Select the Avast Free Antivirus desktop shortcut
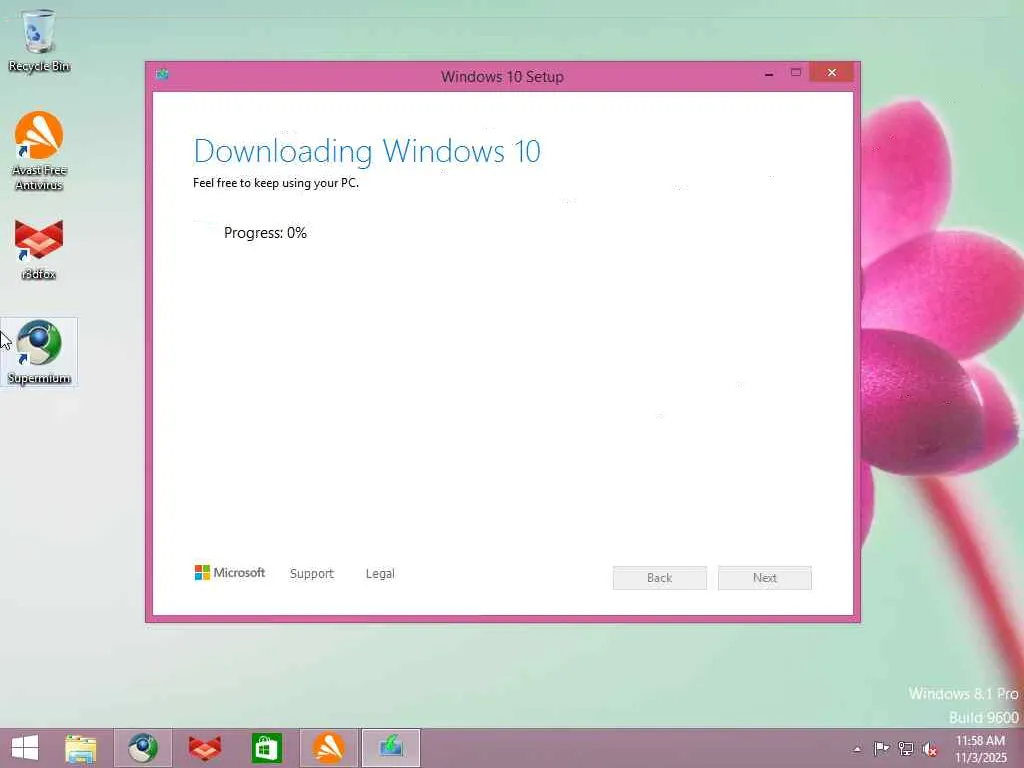This screenshot has width=1024, height=768. [x=39, y=152]
